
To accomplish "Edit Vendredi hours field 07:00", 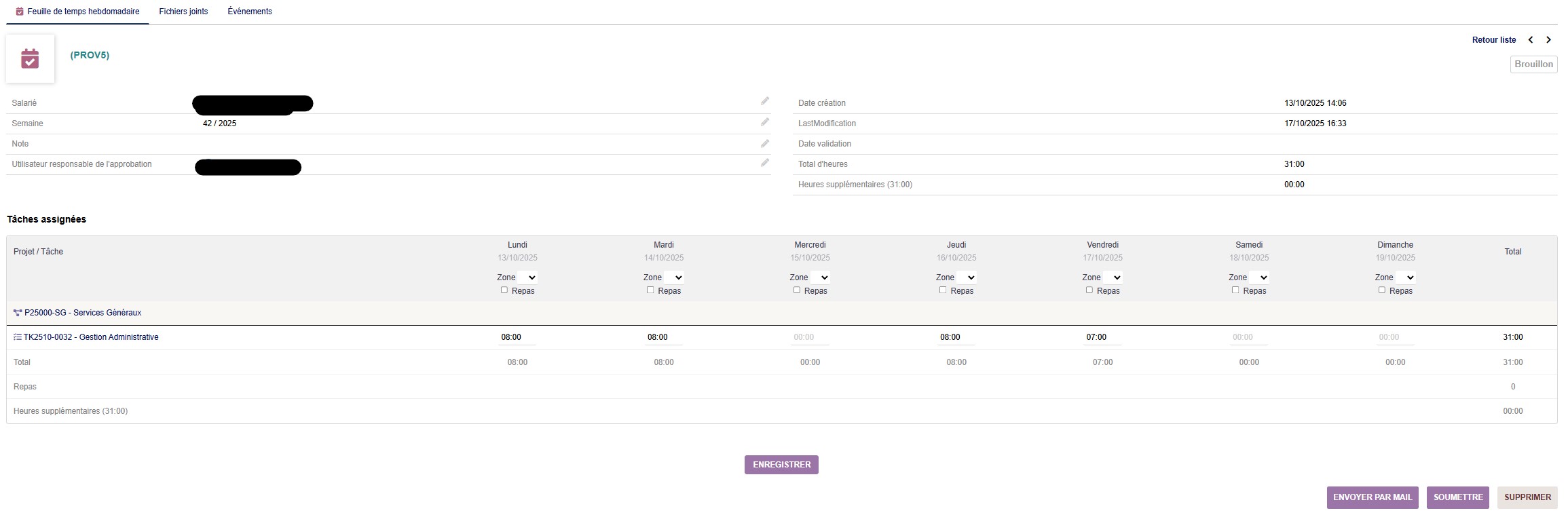I will pyautogui.click(x=1102, y=337).
